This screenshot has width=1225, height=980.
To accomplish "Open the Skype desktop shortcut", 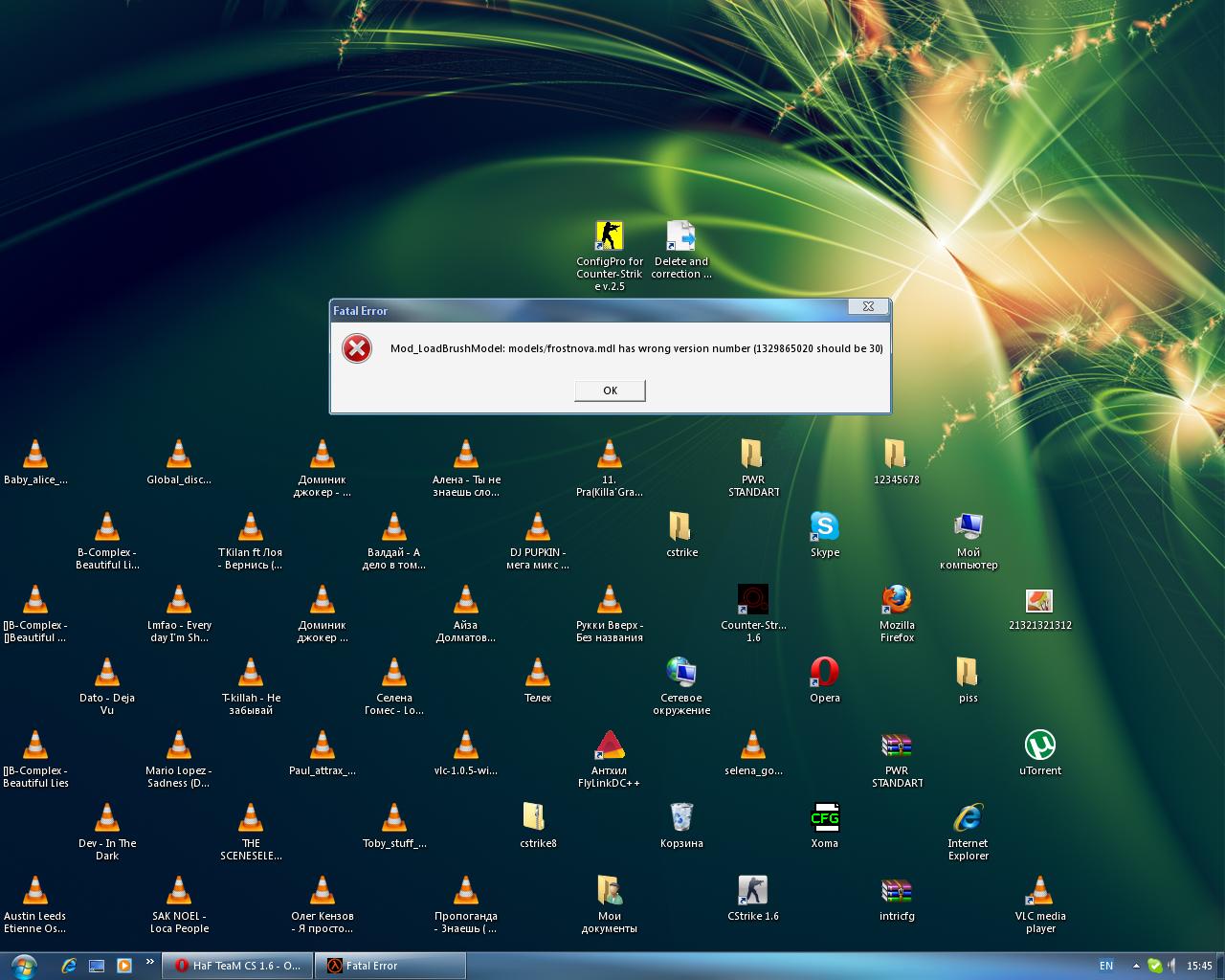I will 824,527.
